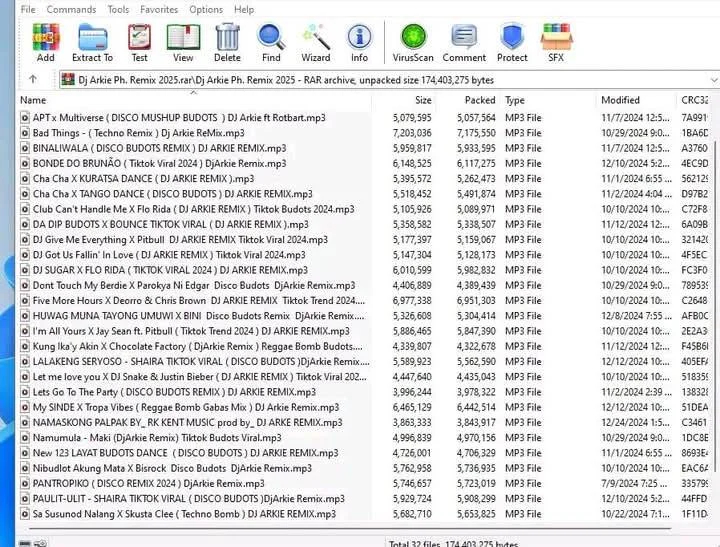The height and width of the screenshot is (547, 720).
Task: Click the horizontal scrollbar below file list
Action: 350,529
